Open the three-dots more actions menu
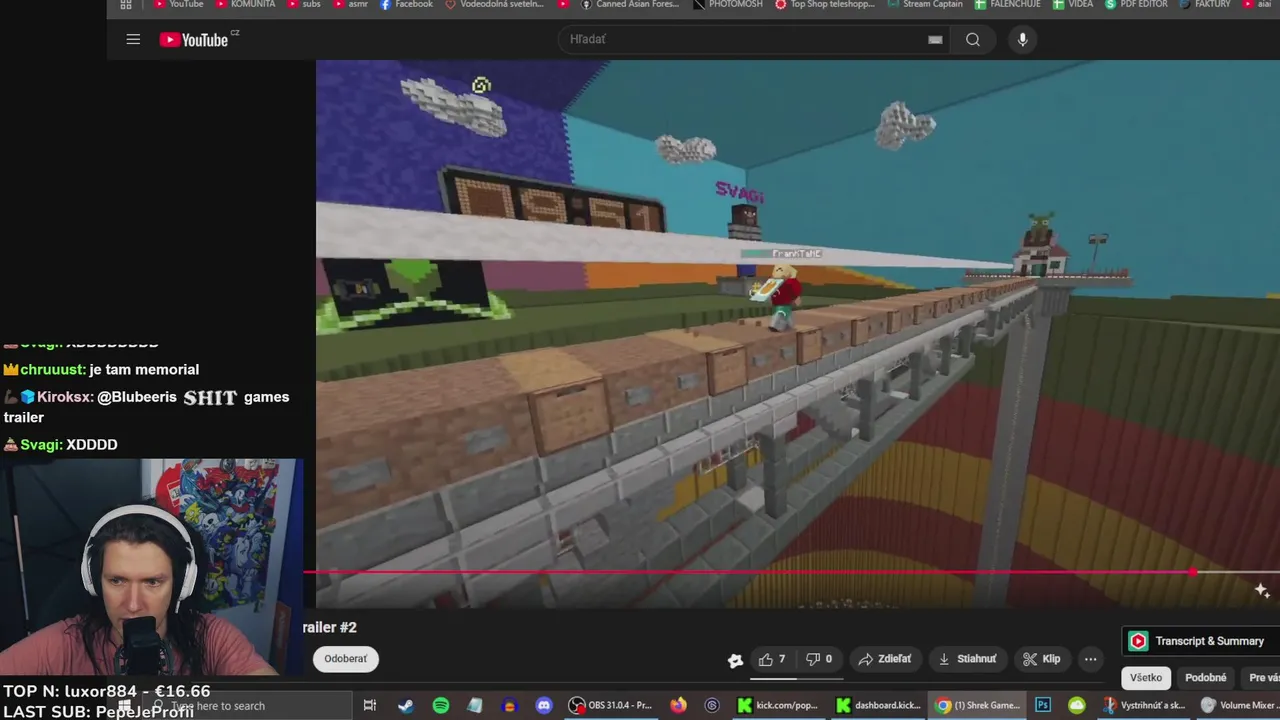The width and height of the screenshot is (1280, 720). coord(1091,659)
